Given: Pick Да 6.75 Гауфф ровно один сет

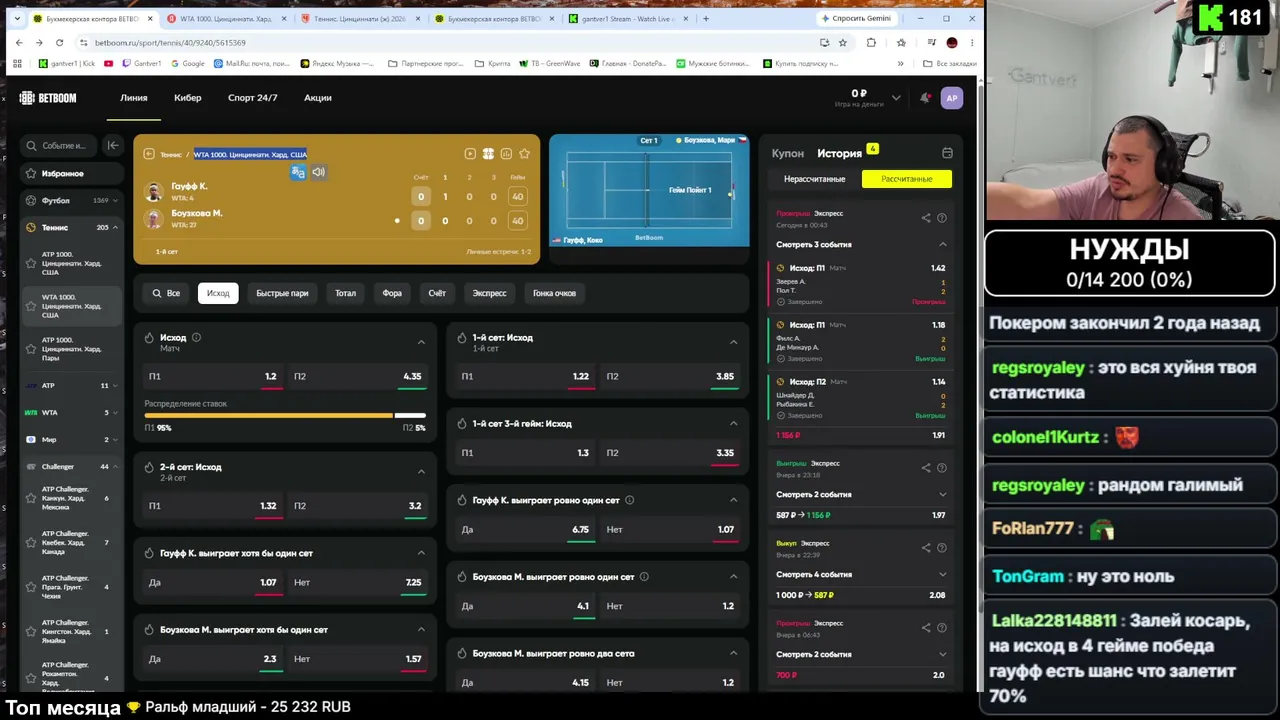Looking at the screenshot, I should pos(526,530).
